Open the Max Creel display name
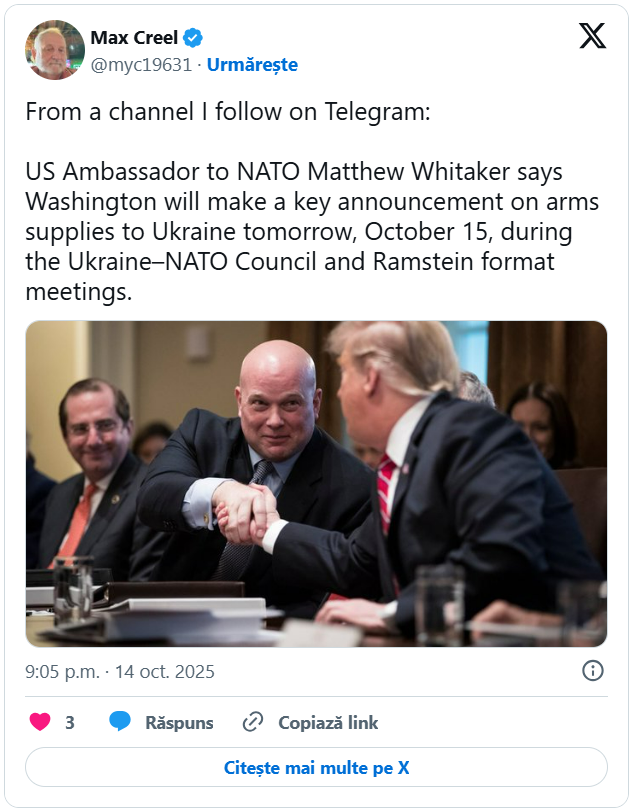629x810 pixels. 134,38
